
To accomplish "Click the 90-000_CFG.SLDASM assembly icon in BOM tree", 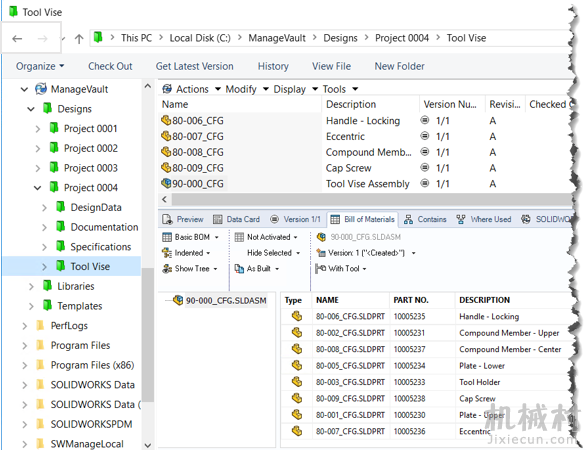I will tap(178, 300).
